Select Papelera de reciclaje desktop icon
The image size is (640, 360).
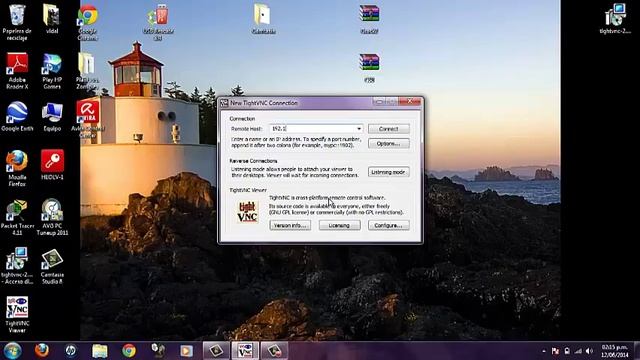pyautogui.click(x=17, y=22)
